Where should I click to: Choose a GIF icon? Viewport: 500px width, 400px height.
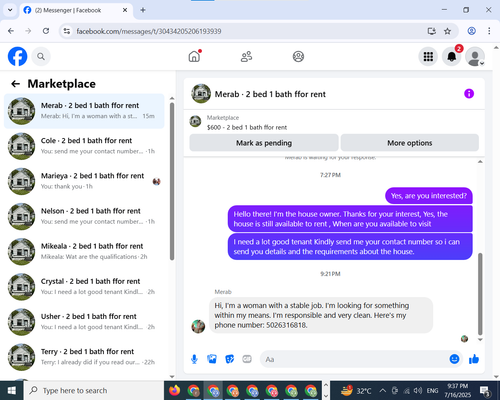247,359
